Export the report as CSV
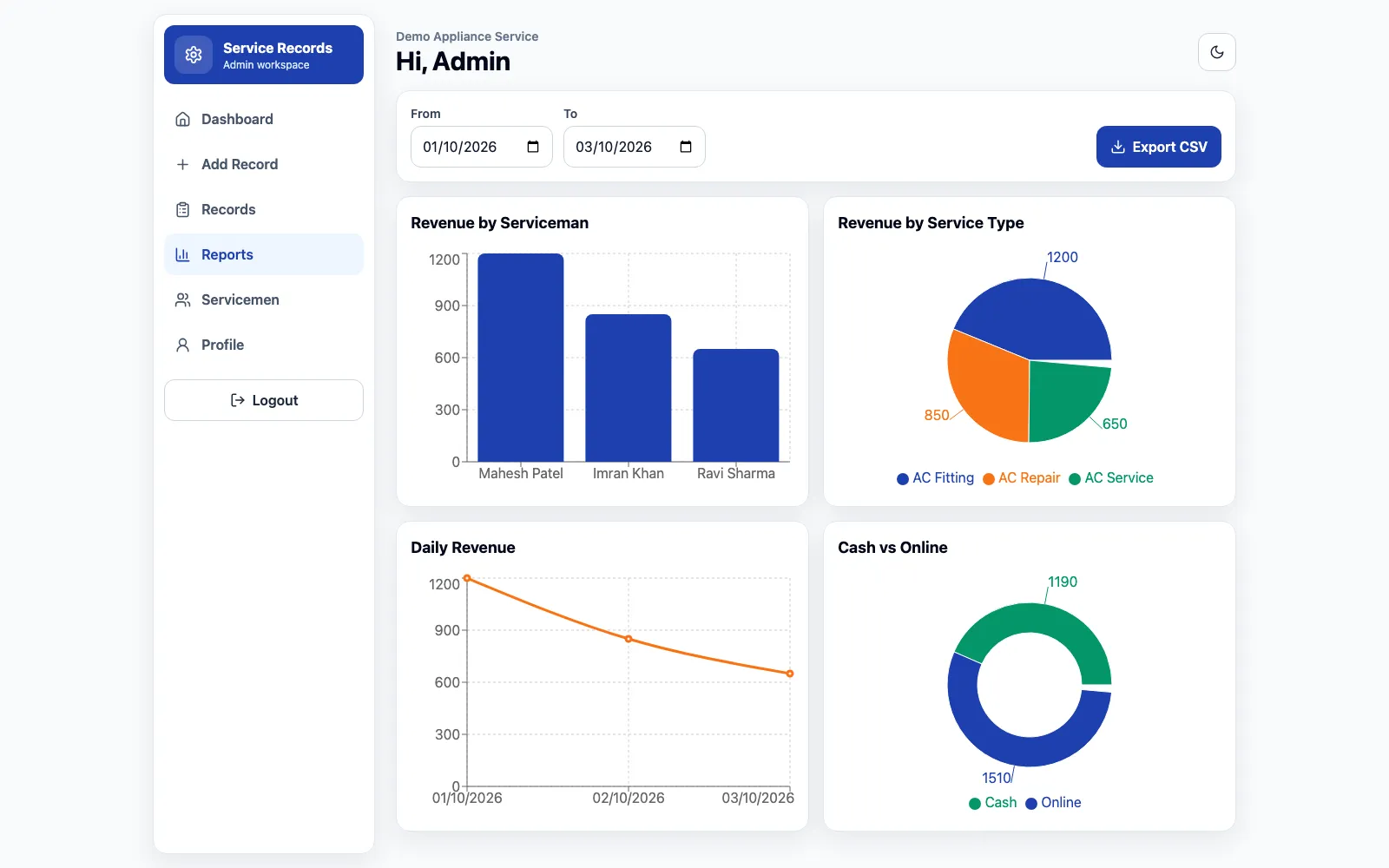The height and width of the screenshot is (868, 1389). click(1159, 147)
